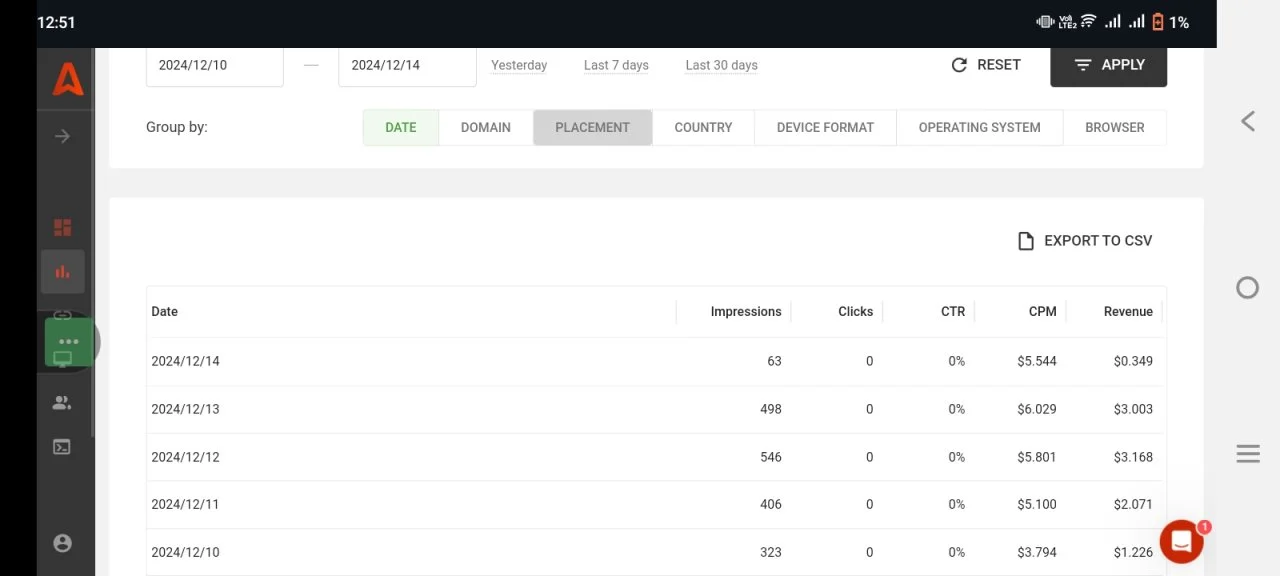Group by DATE

(401, 128)
